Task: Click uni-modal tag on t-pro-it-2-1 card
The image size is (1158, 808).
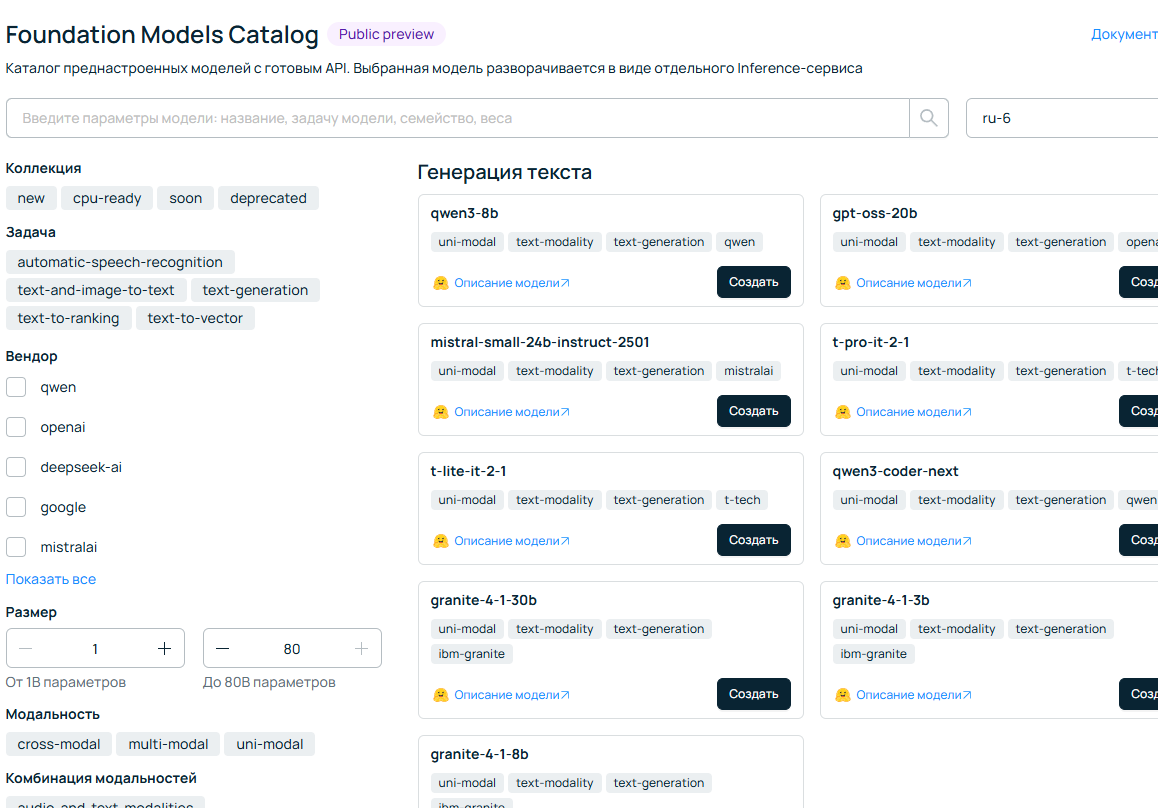Action: point(868,371)
